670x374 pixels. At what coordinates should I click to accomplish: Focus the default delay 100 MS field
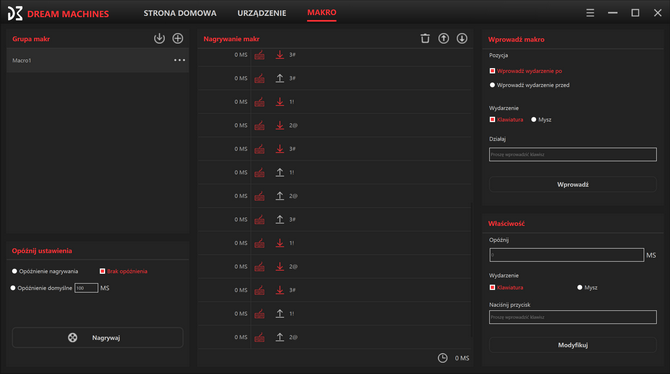pyautogui.click(x=86, y=288)
